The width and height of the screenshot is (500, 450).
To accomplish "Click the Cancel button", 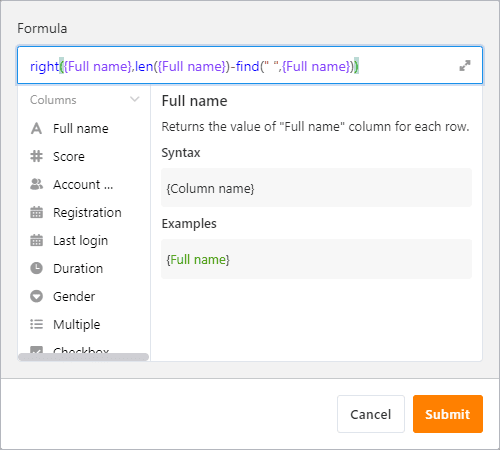I will 371,414.
